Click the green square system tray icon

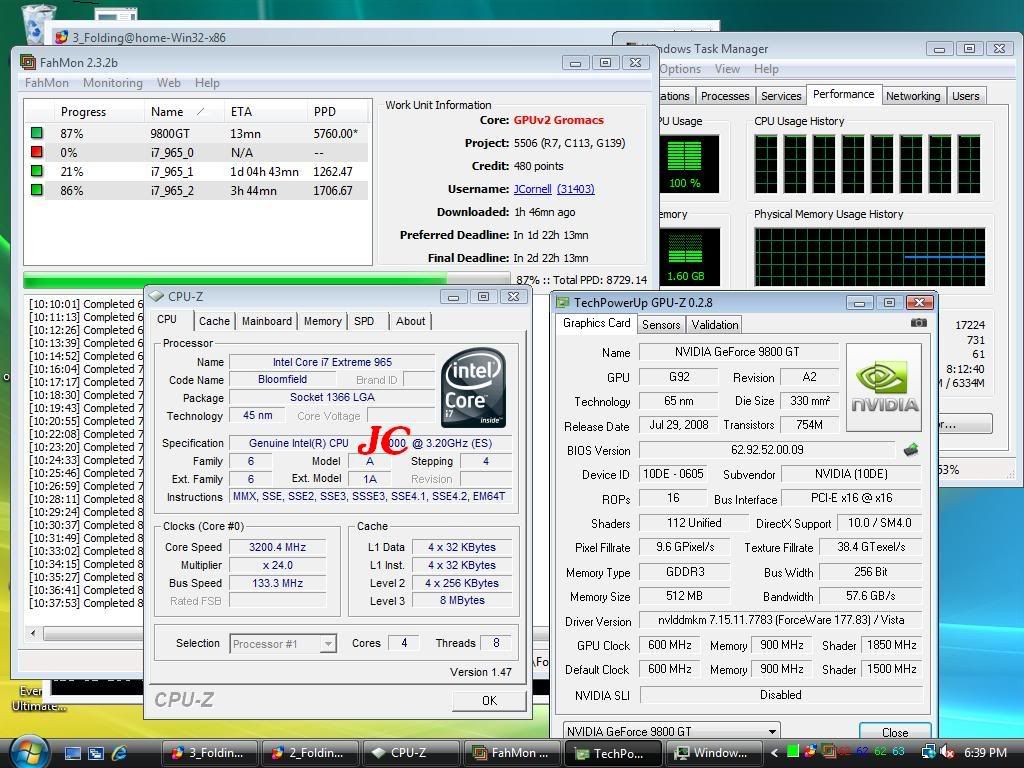tap(793, 752)
